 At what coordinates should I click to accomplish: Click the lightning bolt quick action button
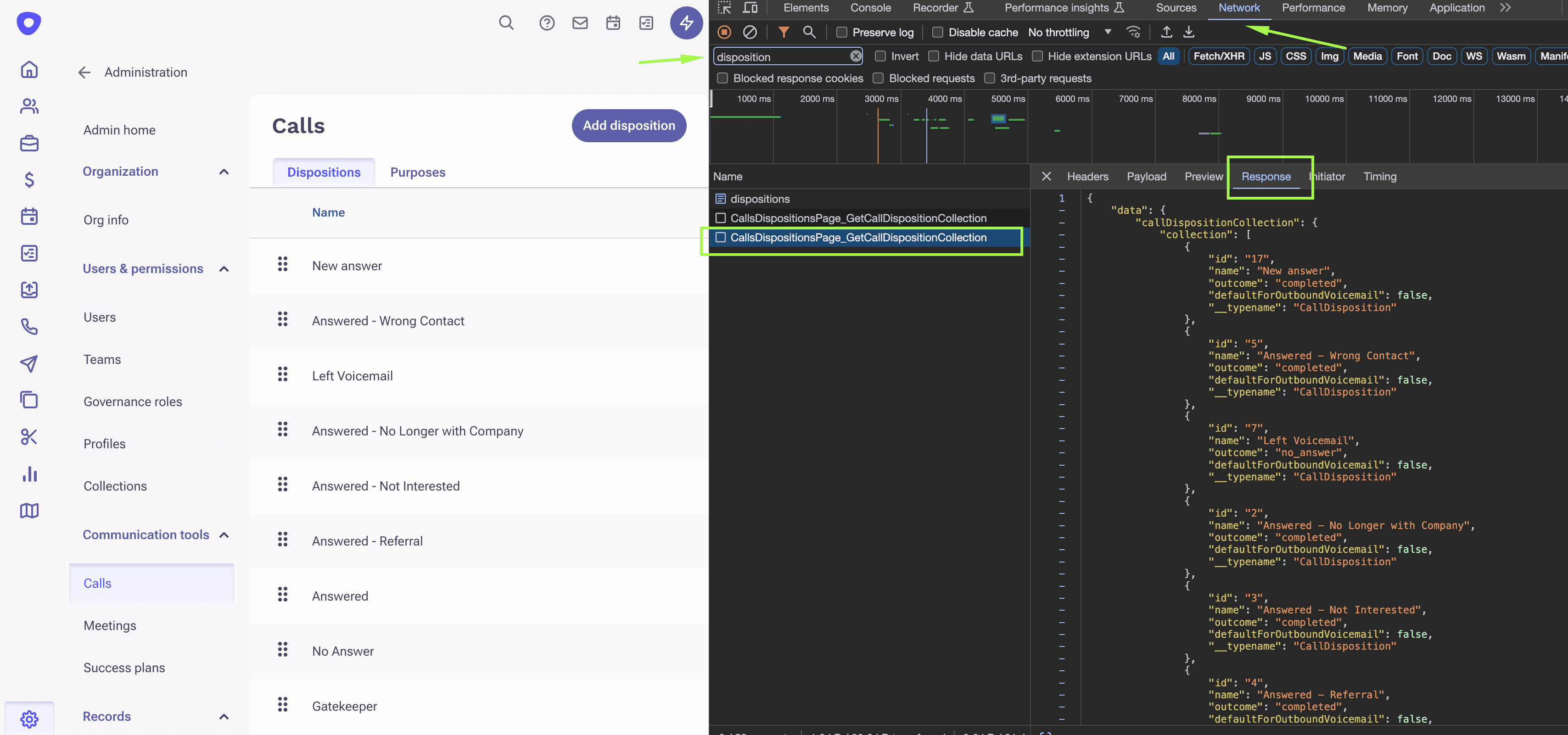[686, 23]
